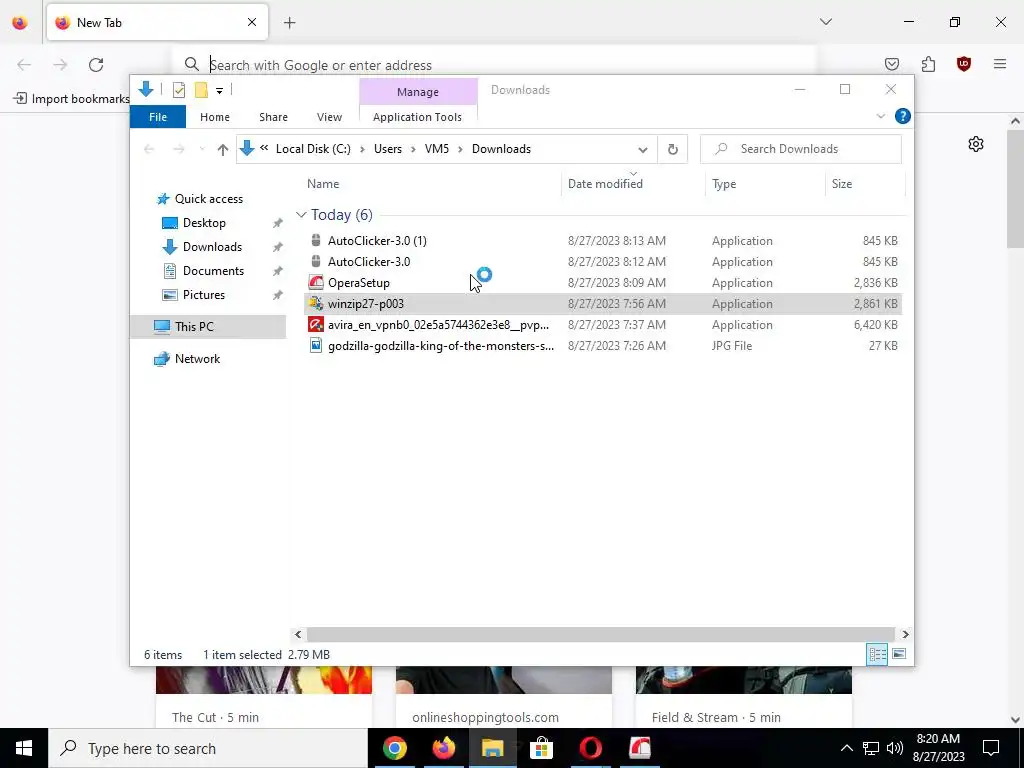The height and width of the screenshot is (768, 1024).
Task: Open the Customize Quick Access Toolbar dropdown arrow
Action: click(x=219, y=91)
